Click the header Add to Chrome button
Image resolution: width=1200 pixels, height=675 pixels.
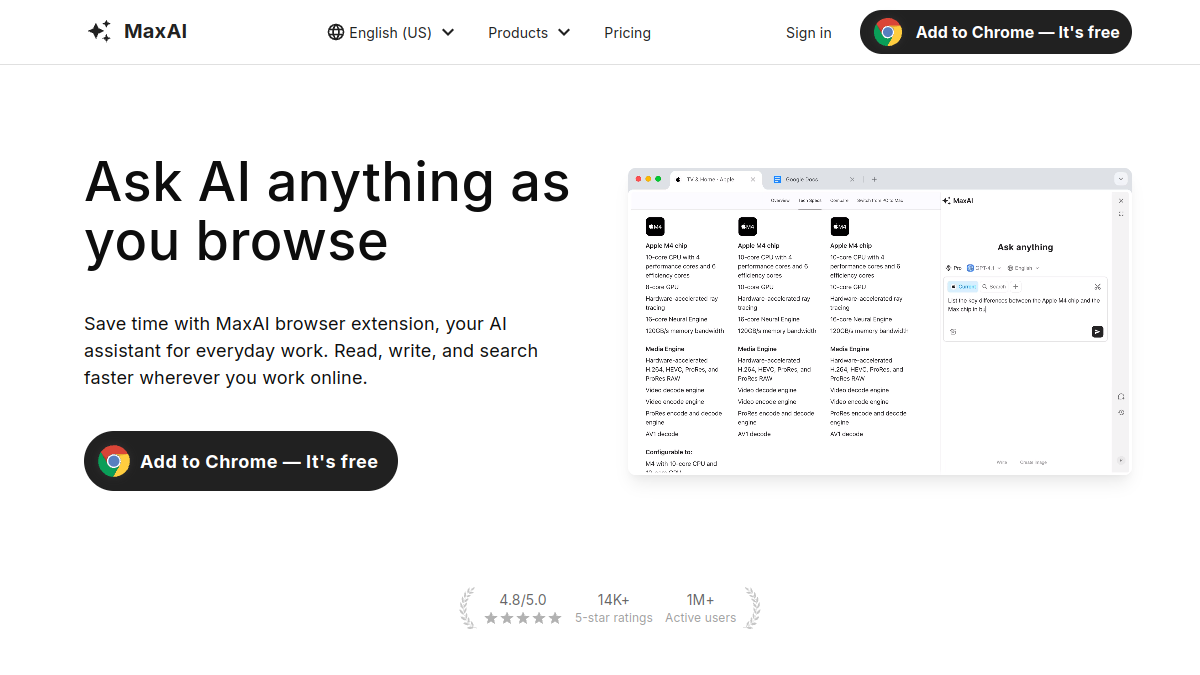click(x=996, y=32)
